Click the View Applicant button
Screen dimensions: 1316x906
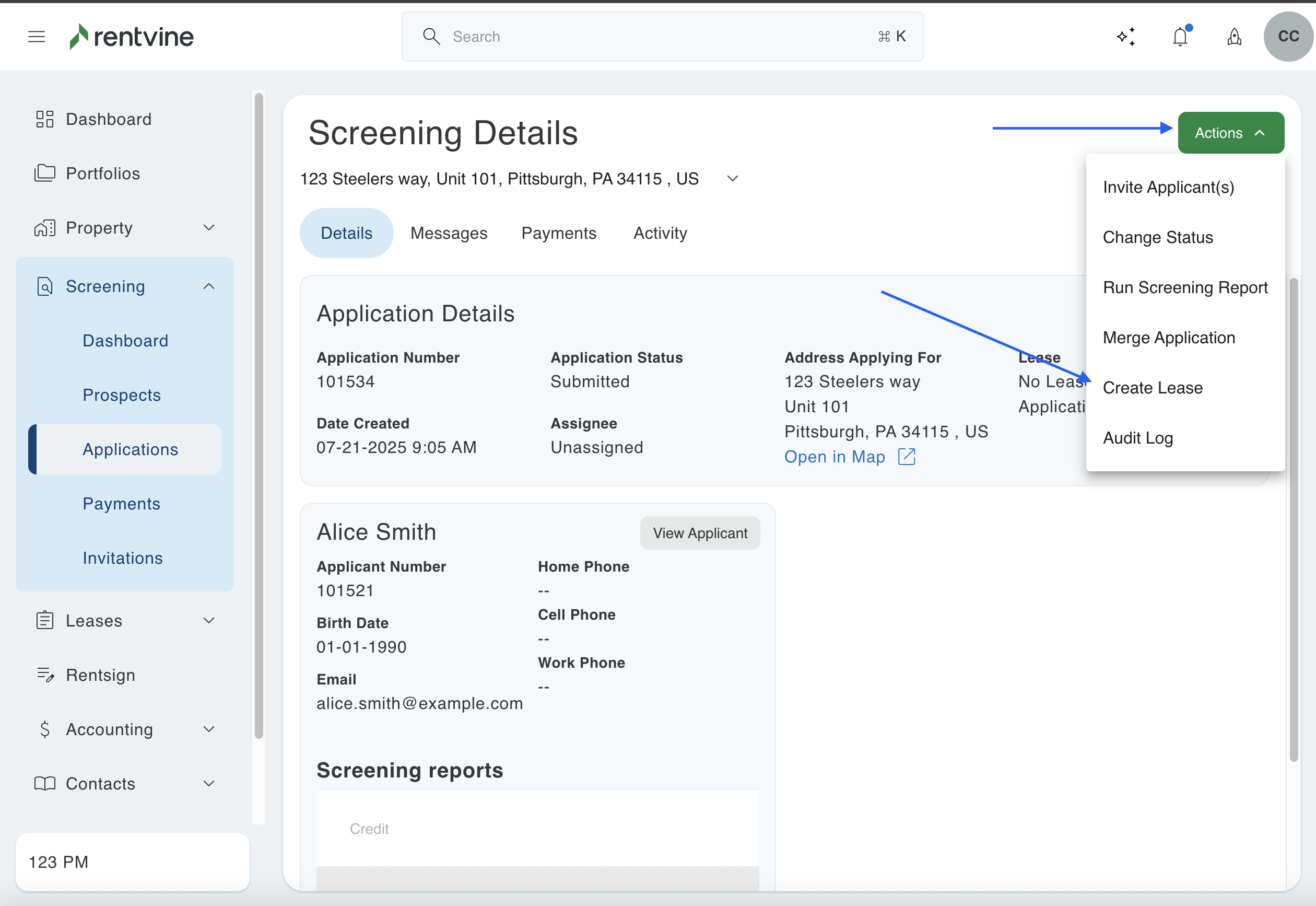[x=699, y=533]
